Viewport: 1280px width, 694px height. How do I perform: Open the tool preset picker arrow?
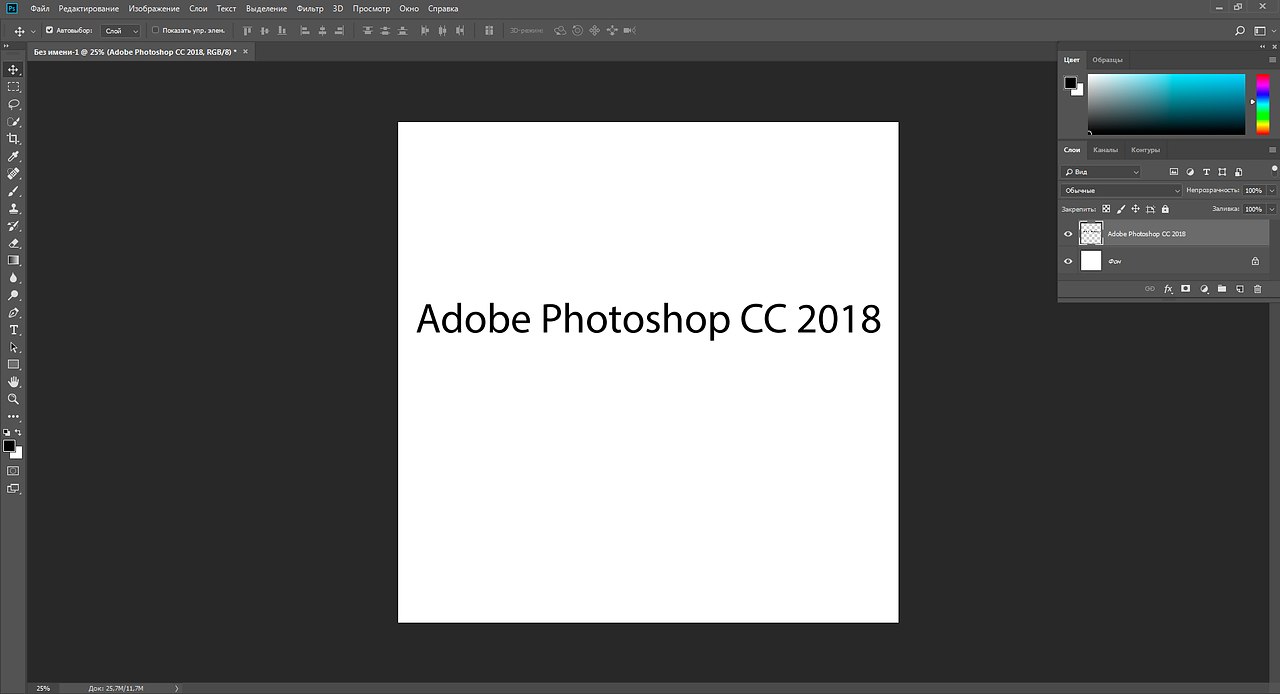[x=33, y=31]
